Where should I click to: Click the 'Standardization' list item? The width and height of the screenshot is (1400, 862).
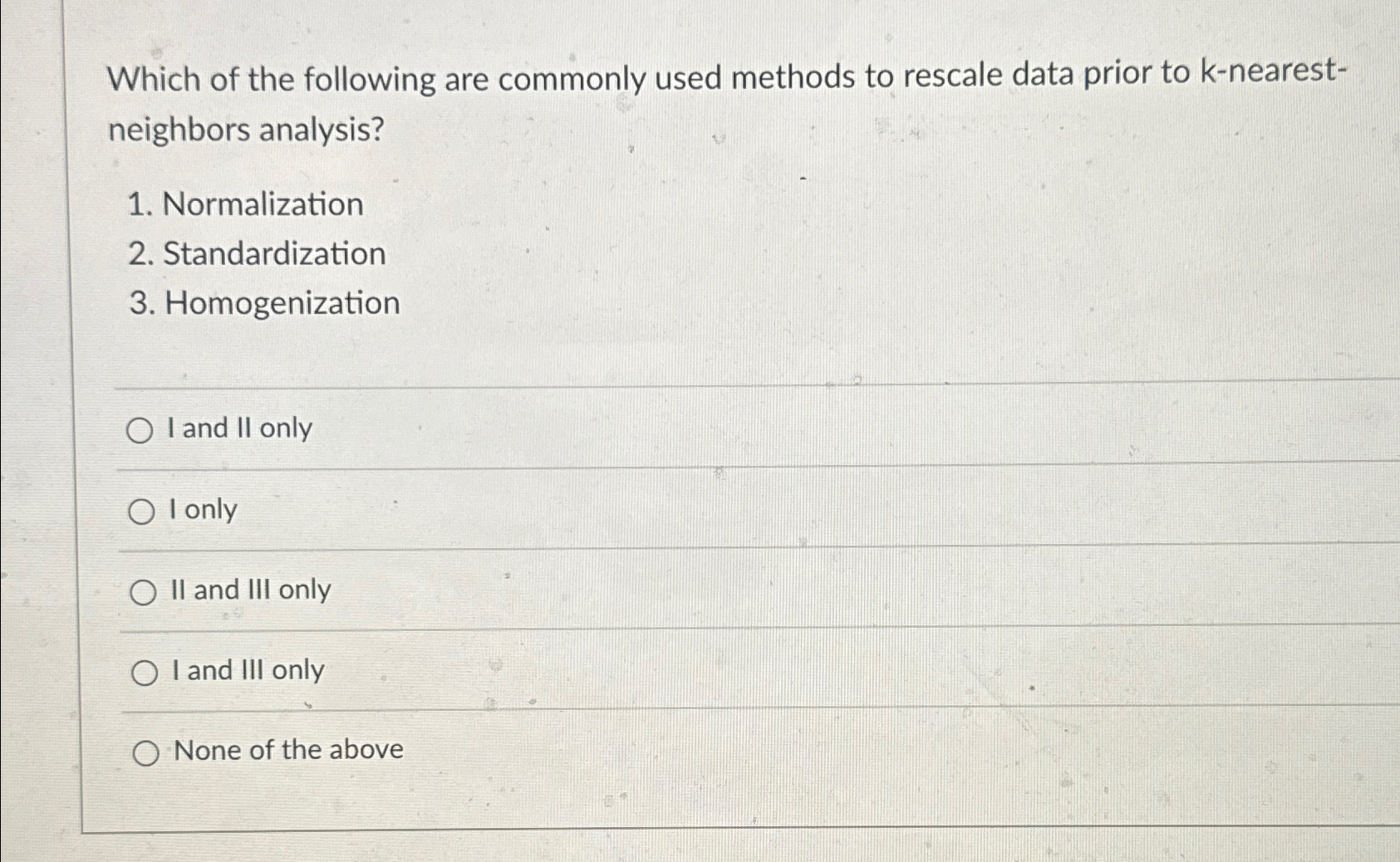tap(258, 254)
